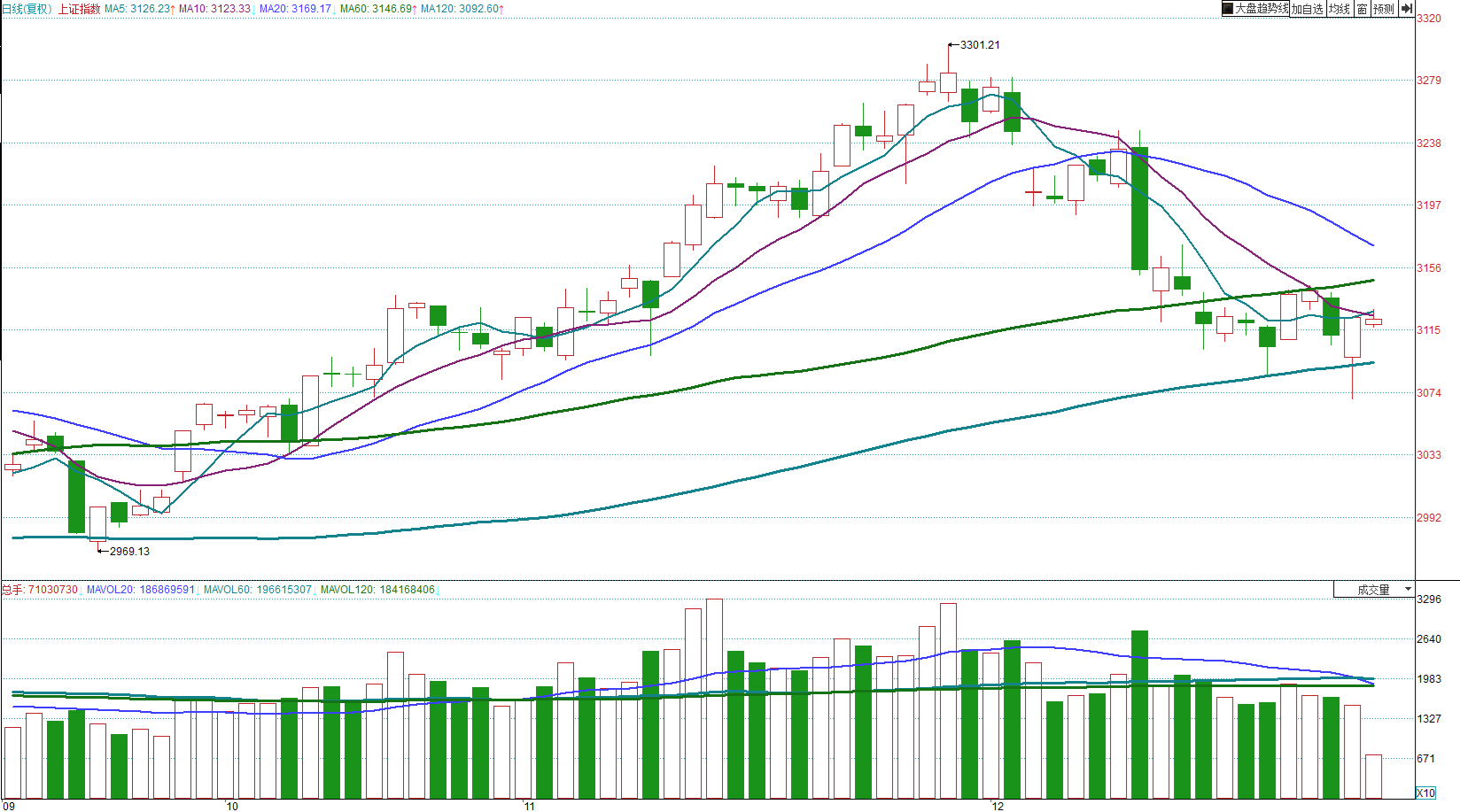This screenshot has width=1460, height=812.
Task: Click the 日线(复权) period label
Action: pyautogui.click(x=27, y=9)
